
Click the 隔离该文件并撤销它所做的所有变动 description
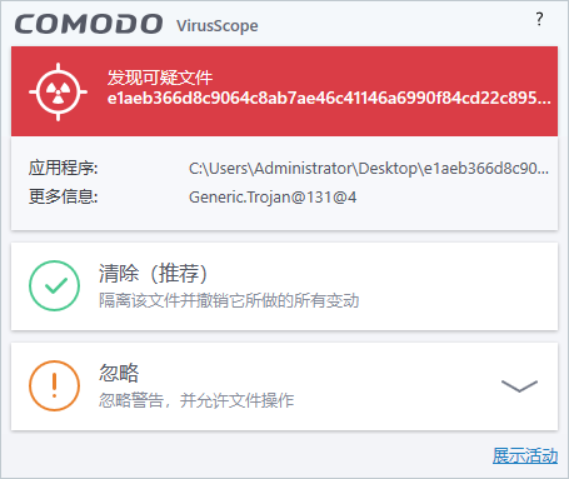click(x=229, y=300)
